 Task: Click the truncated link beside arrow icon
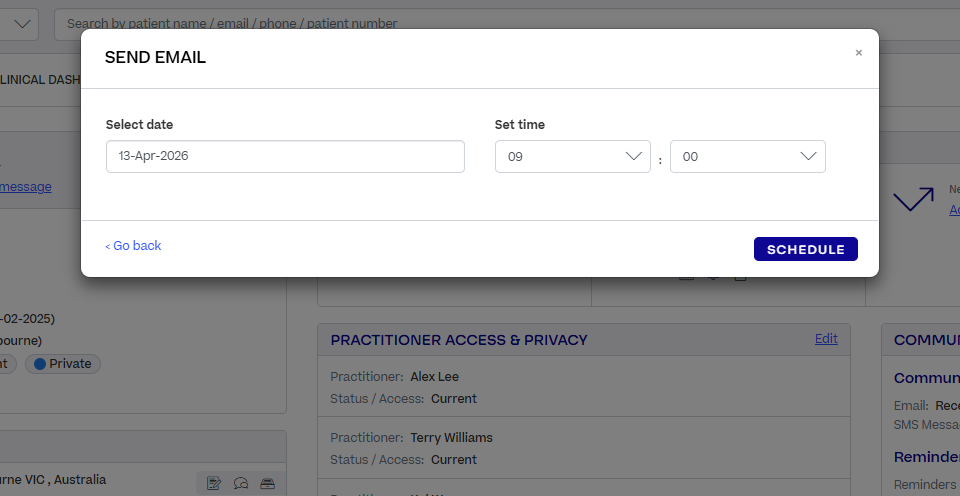coord(954,209)
